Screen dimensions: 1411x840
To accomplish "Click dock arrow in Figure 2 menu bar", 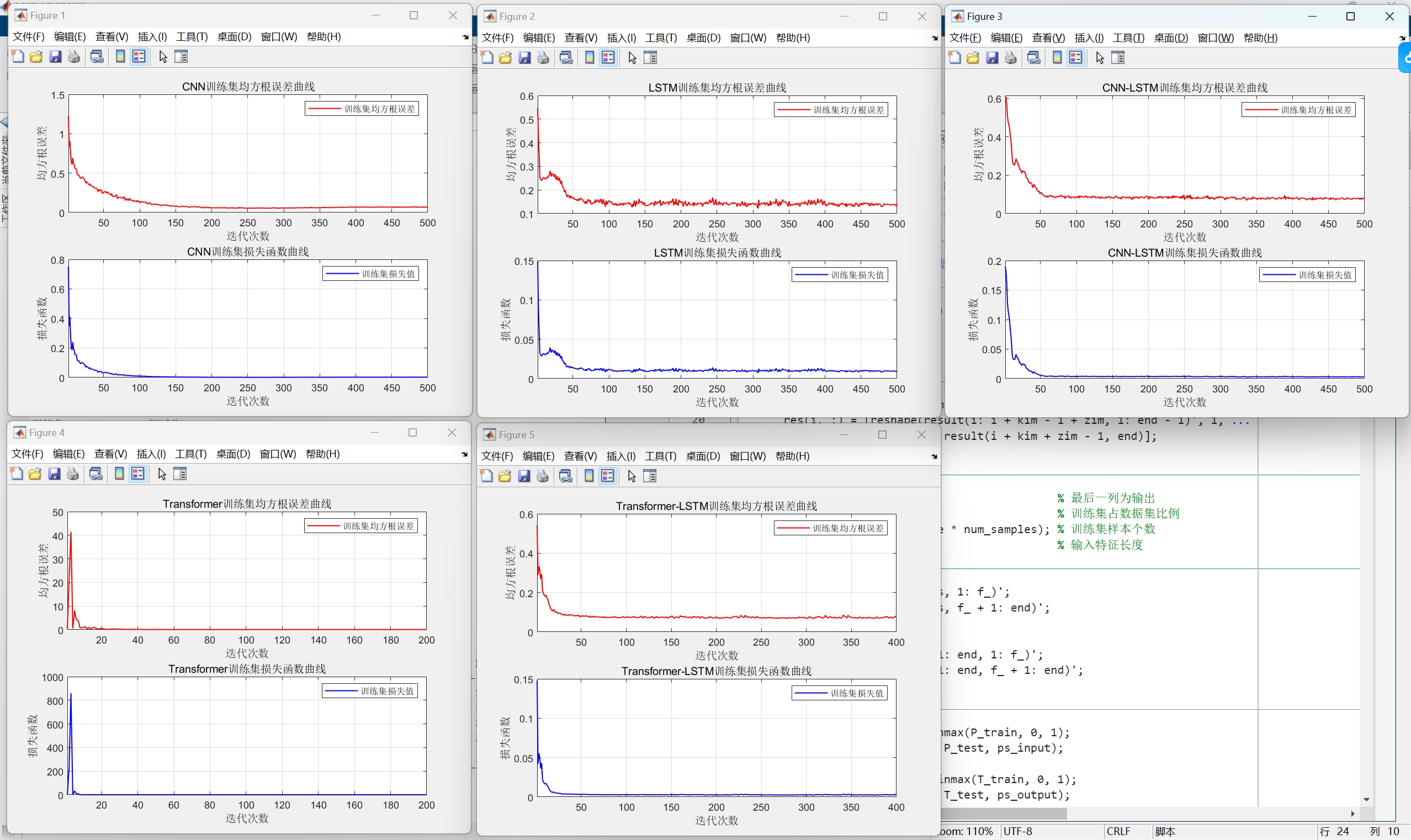I will click(x=935, y=39).
